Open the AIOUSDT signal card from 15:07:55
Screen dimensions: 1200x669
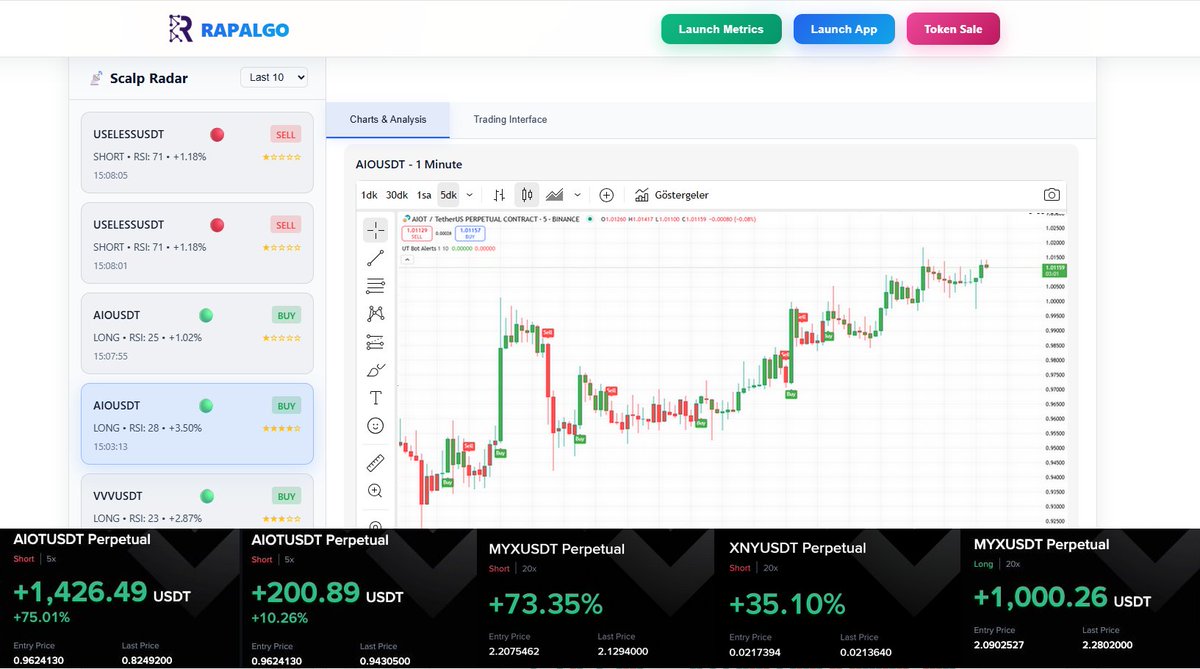[197, 333]
